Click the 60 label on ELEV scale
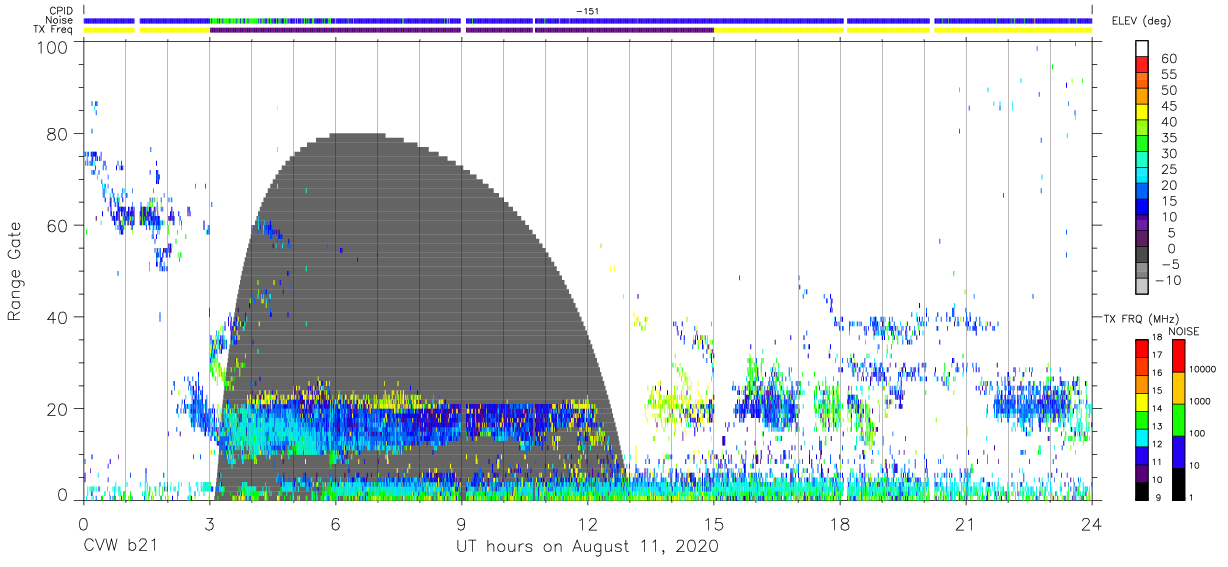 pos(1169,59)
